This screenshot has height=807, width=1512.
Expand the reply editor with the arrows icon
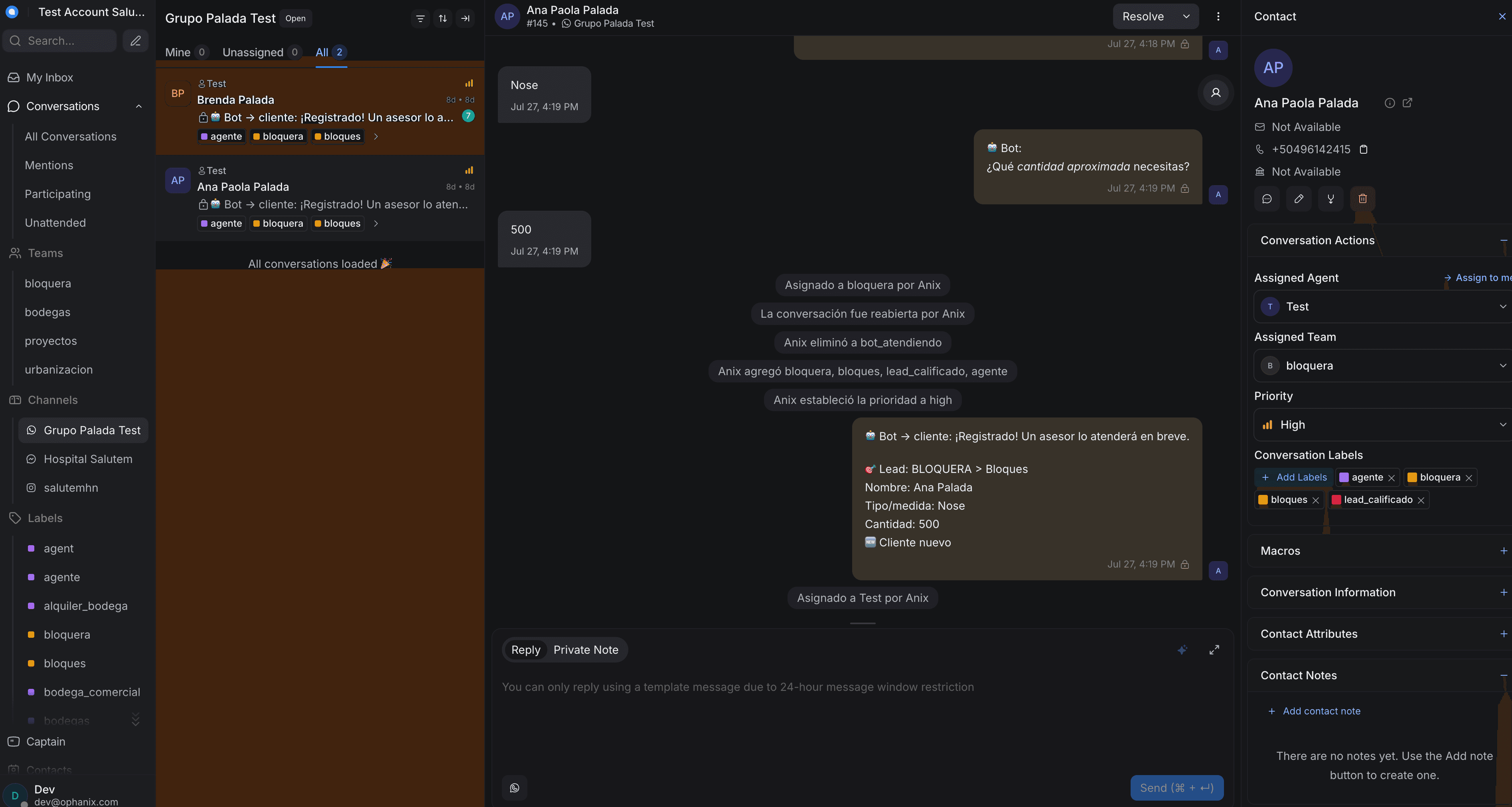point(1214,650)
